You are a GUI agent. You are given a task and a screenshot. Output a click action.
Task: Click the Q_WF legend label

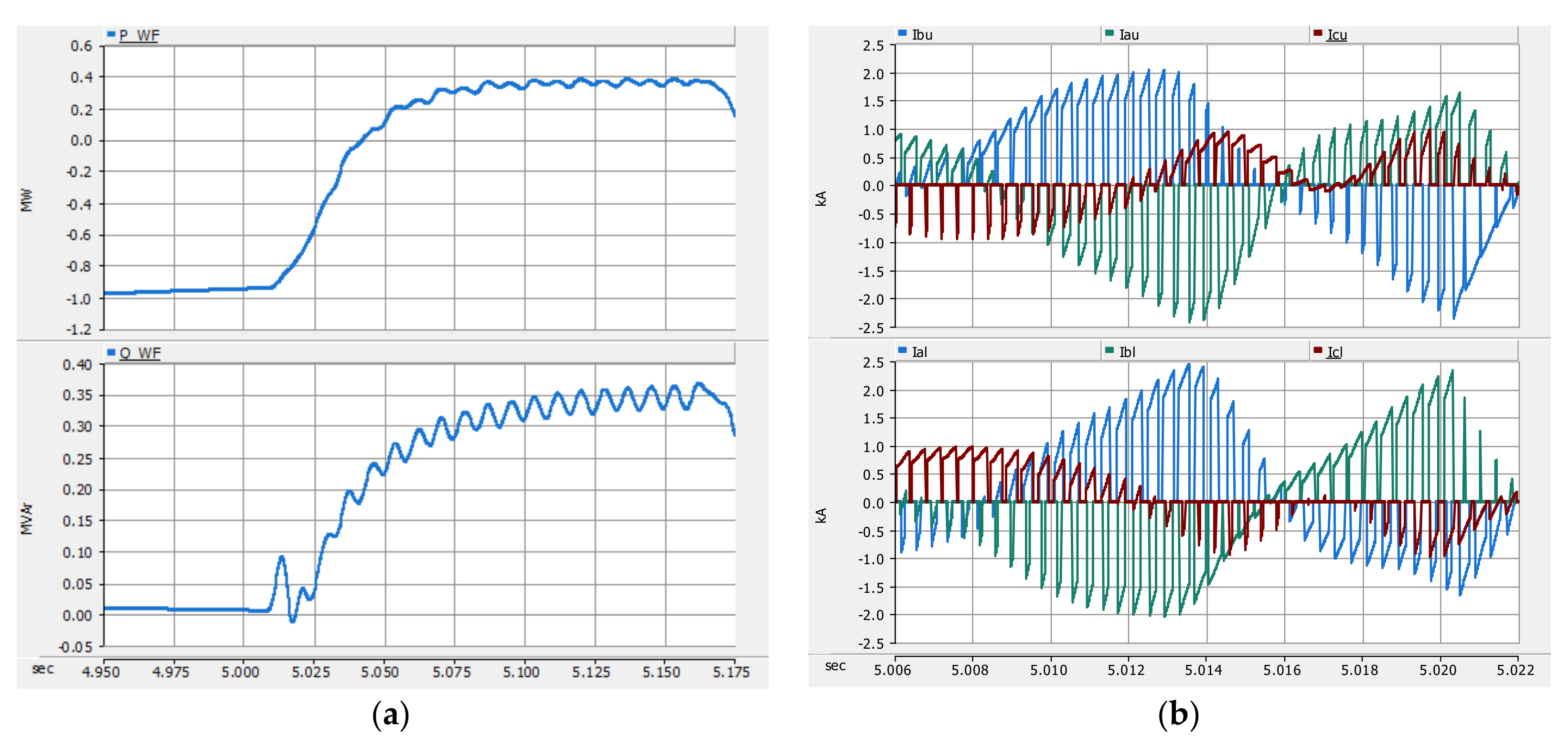point(140,353)
